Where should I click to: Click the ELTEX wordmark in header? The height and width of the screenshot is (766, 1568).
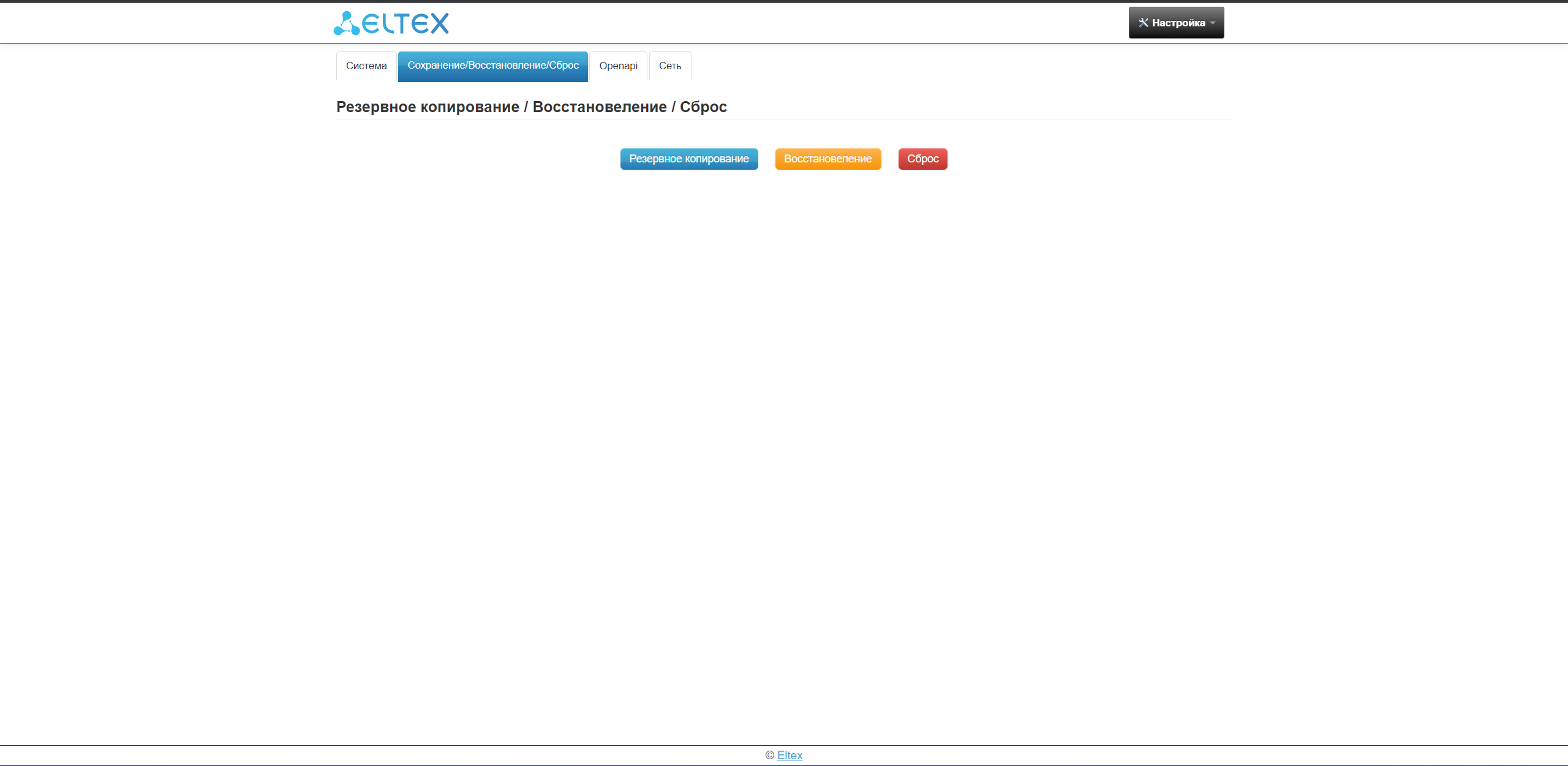405,24
